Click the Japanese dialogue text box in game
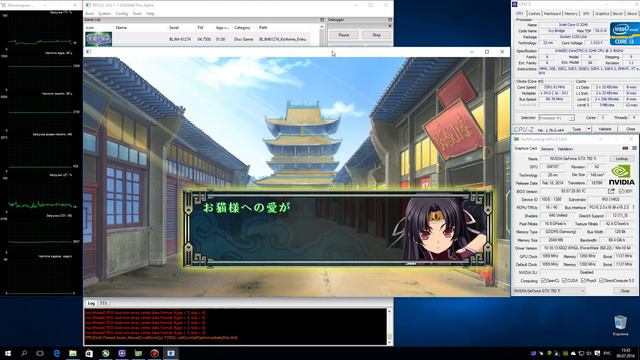 (x=338, y=229)
